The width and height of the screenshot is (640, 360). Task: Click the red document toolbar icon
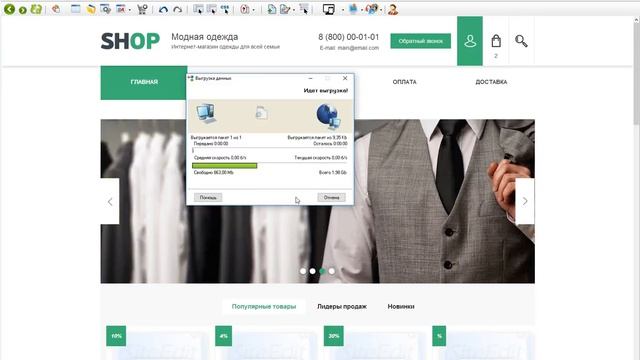244,9
